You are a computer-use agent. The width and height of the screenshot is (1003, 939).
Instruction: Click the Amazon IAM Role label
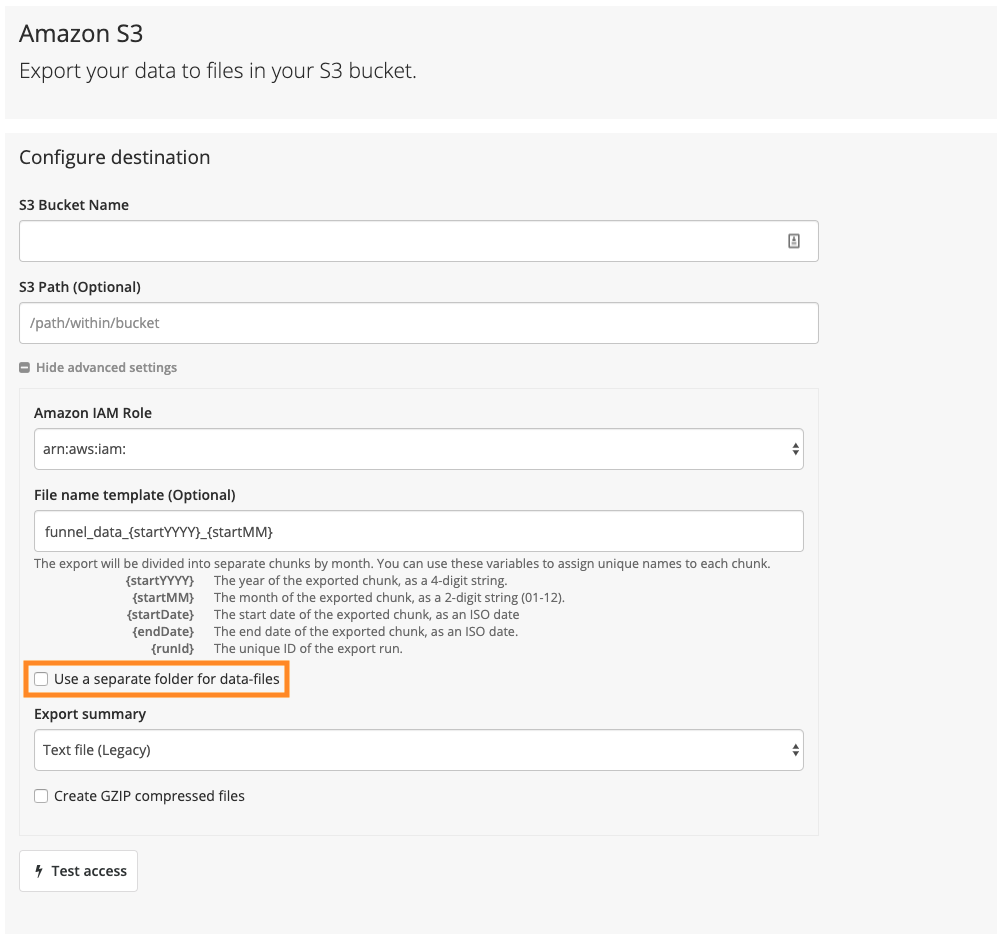(93, 413)
